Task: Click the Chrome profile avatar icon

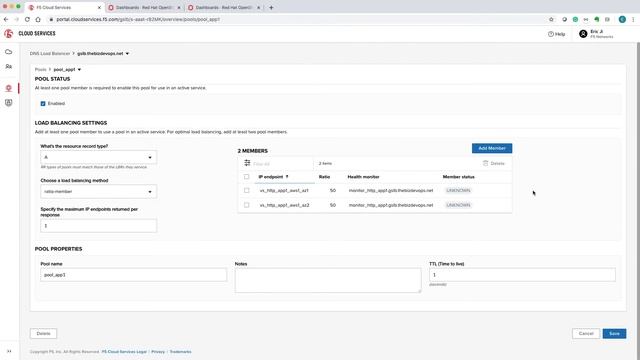Action: point(622,19)
